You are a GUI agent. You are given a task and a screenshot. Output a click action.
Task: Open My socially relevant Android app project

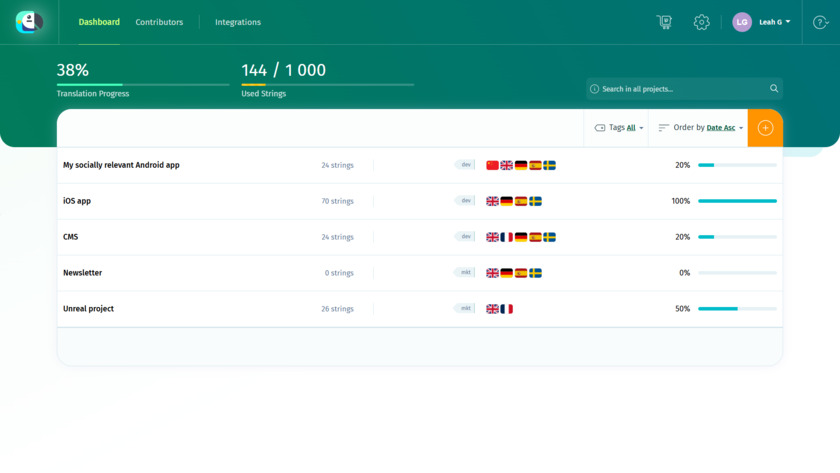121,165
